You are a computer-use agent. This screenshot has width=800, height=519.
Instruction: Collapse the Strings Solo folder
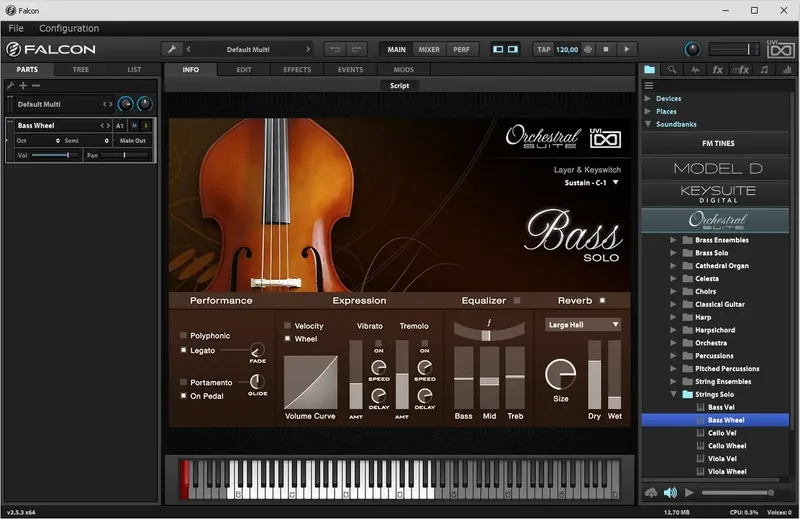(673, 394)
